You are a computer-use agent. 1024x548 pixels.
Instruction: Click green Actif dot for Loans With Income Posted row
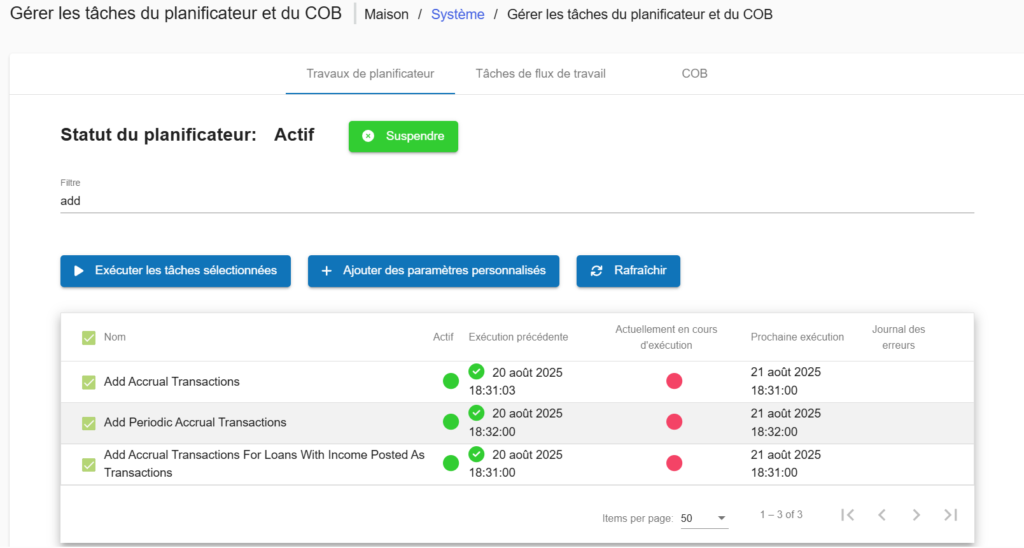tap(451, 463)
